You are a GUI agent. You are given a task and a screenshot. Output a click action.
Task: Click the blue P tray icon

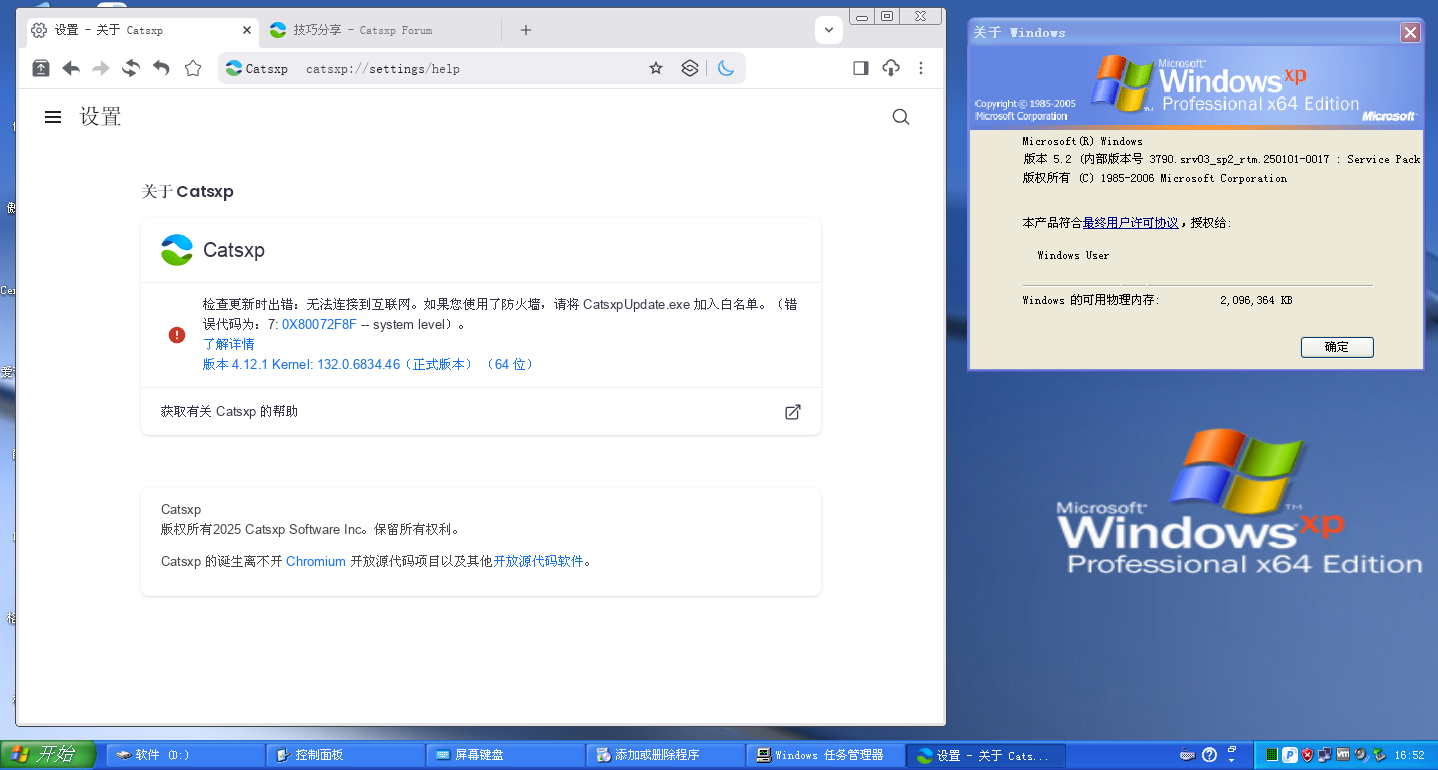[1290, 755]
